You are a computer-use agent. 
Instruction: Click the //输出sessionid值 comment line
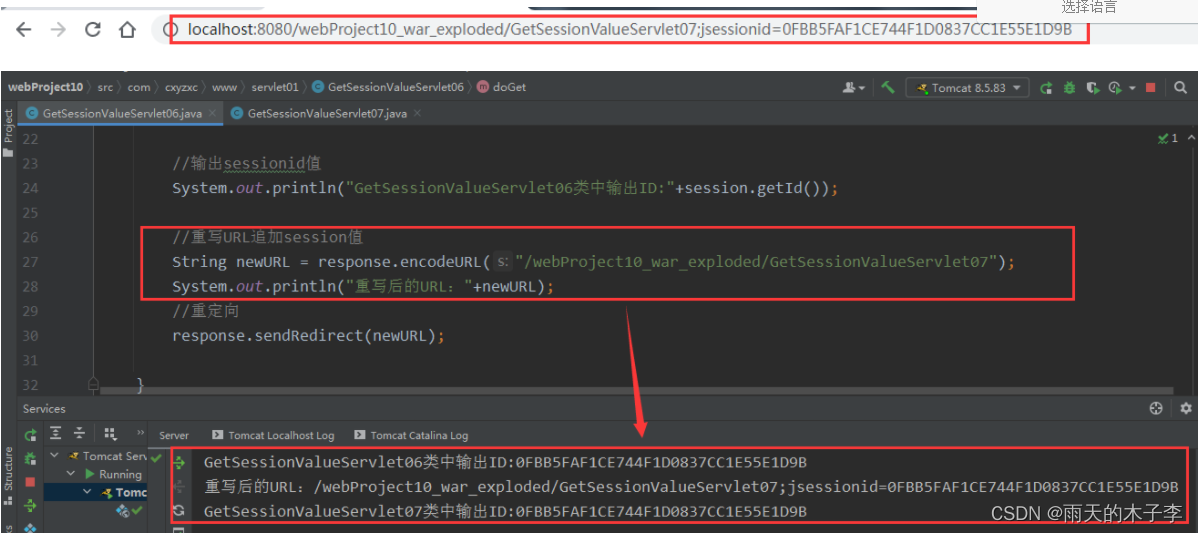246,163
